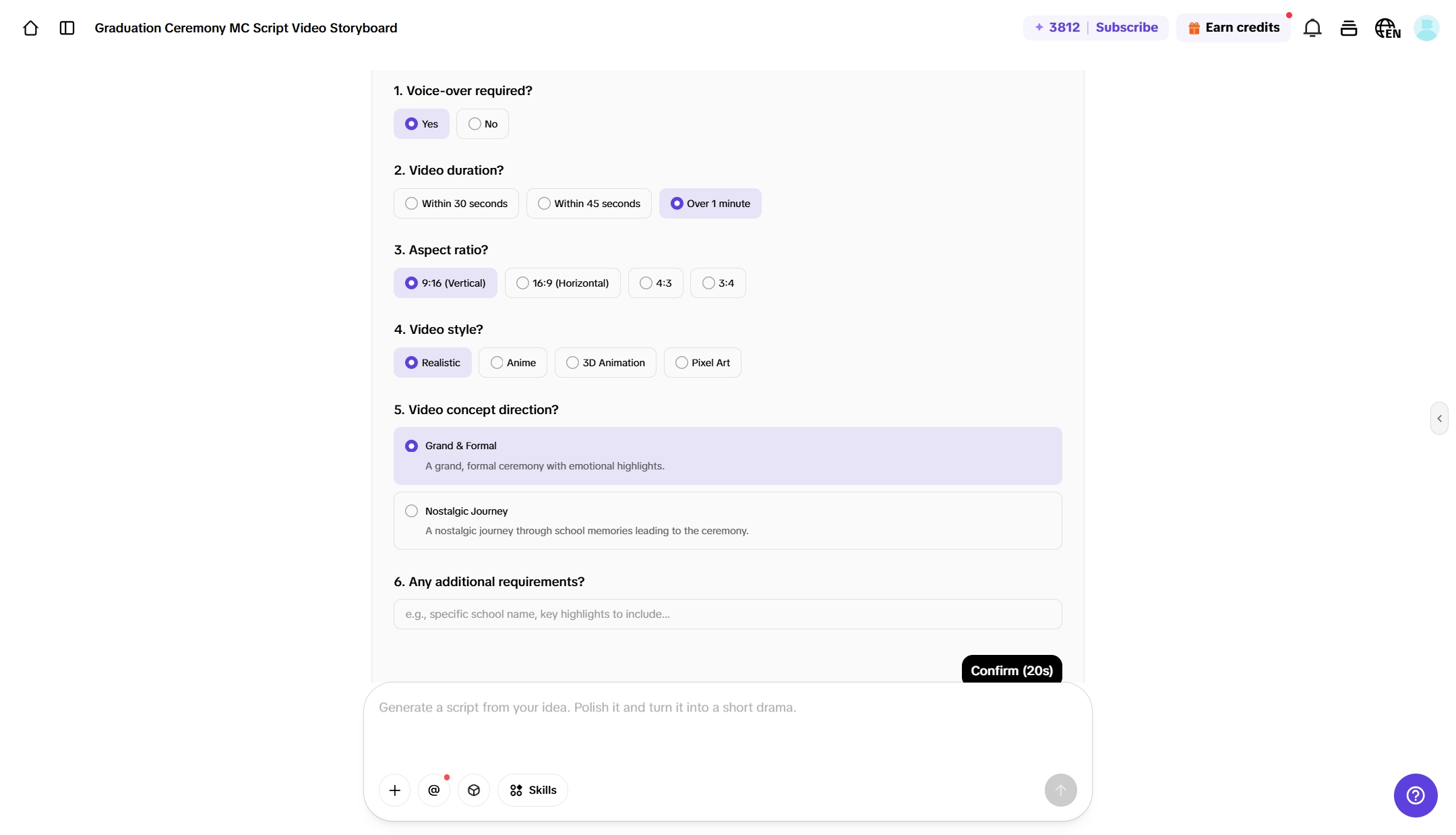The height and width of the screenshot is (835, 1456).
Task: Select 16:9 (Horizontal) aspect ratio
Action: pyautogui.click(x=562, y=283)
